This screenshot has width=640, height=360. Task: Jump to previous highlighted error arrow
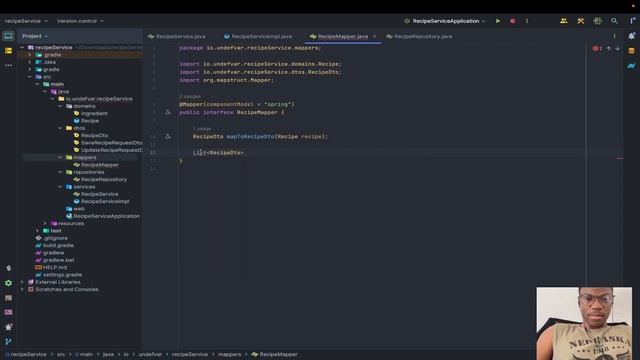coord(609,48)
